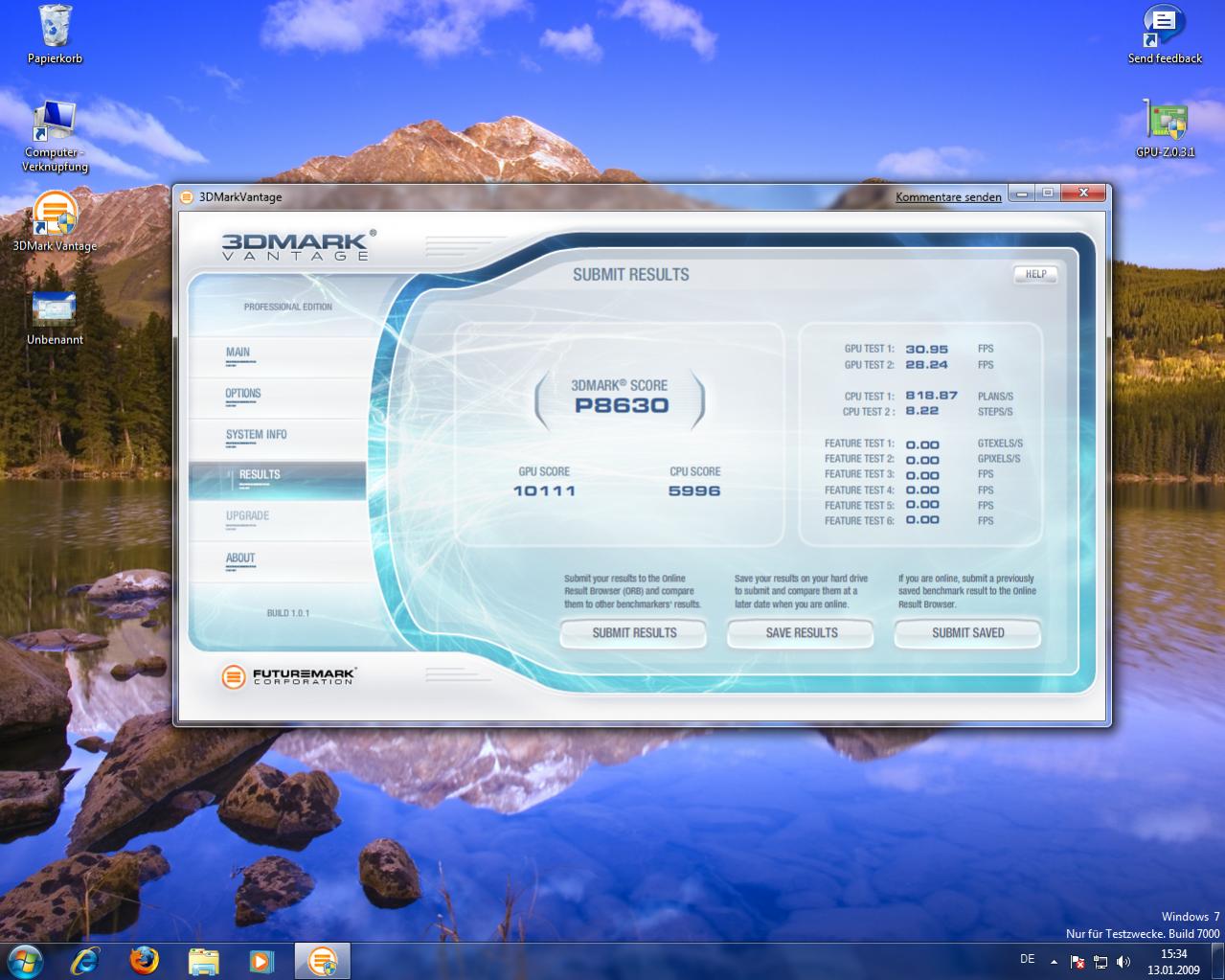Click the volume speaker tray icon
Screen dimensions: 1225x980
(1123, 961)
